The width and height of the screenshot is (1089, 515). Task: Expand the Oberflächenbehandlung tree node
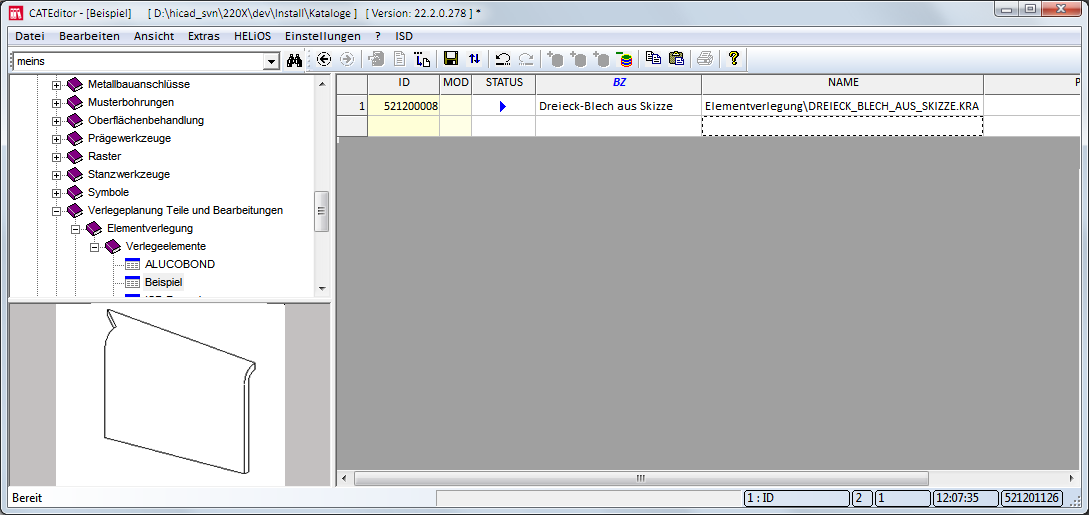[56, 121]
